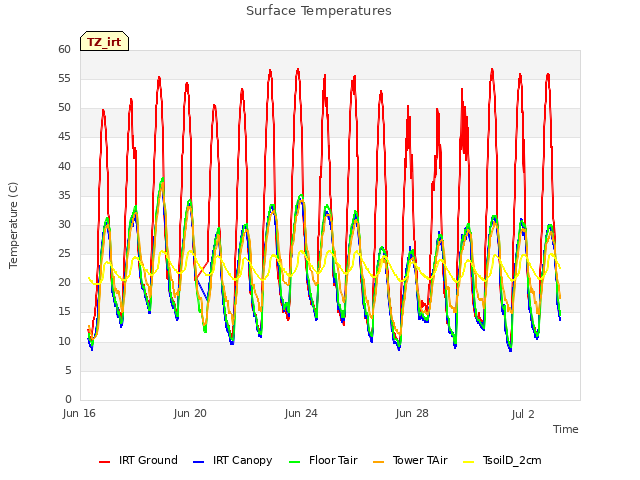
Task: Click the TZ_irt label box
Action: pyautogui.click(x=104, y=41)
